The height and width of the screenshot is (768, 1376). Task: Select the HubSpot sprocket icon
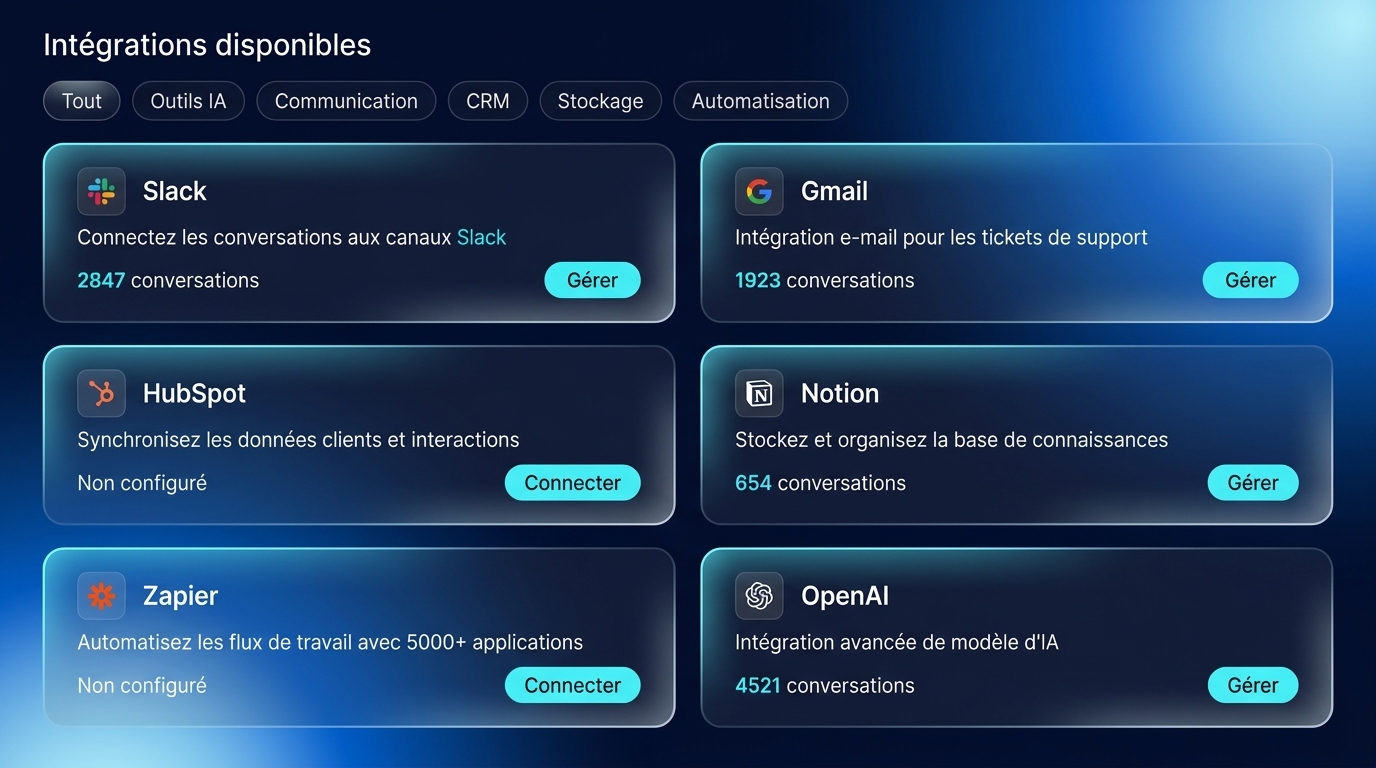pyautogui.click(x=101, y=393)
